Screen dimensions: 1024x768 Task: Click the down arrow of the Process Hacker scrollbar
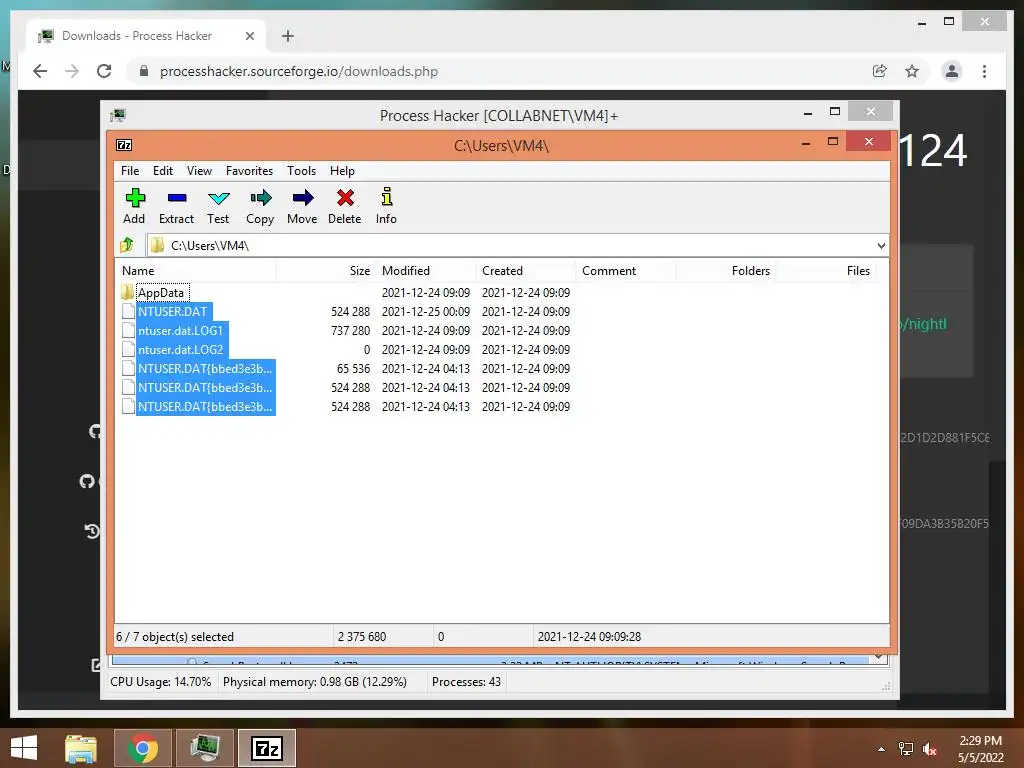click(x=879, y=658)
